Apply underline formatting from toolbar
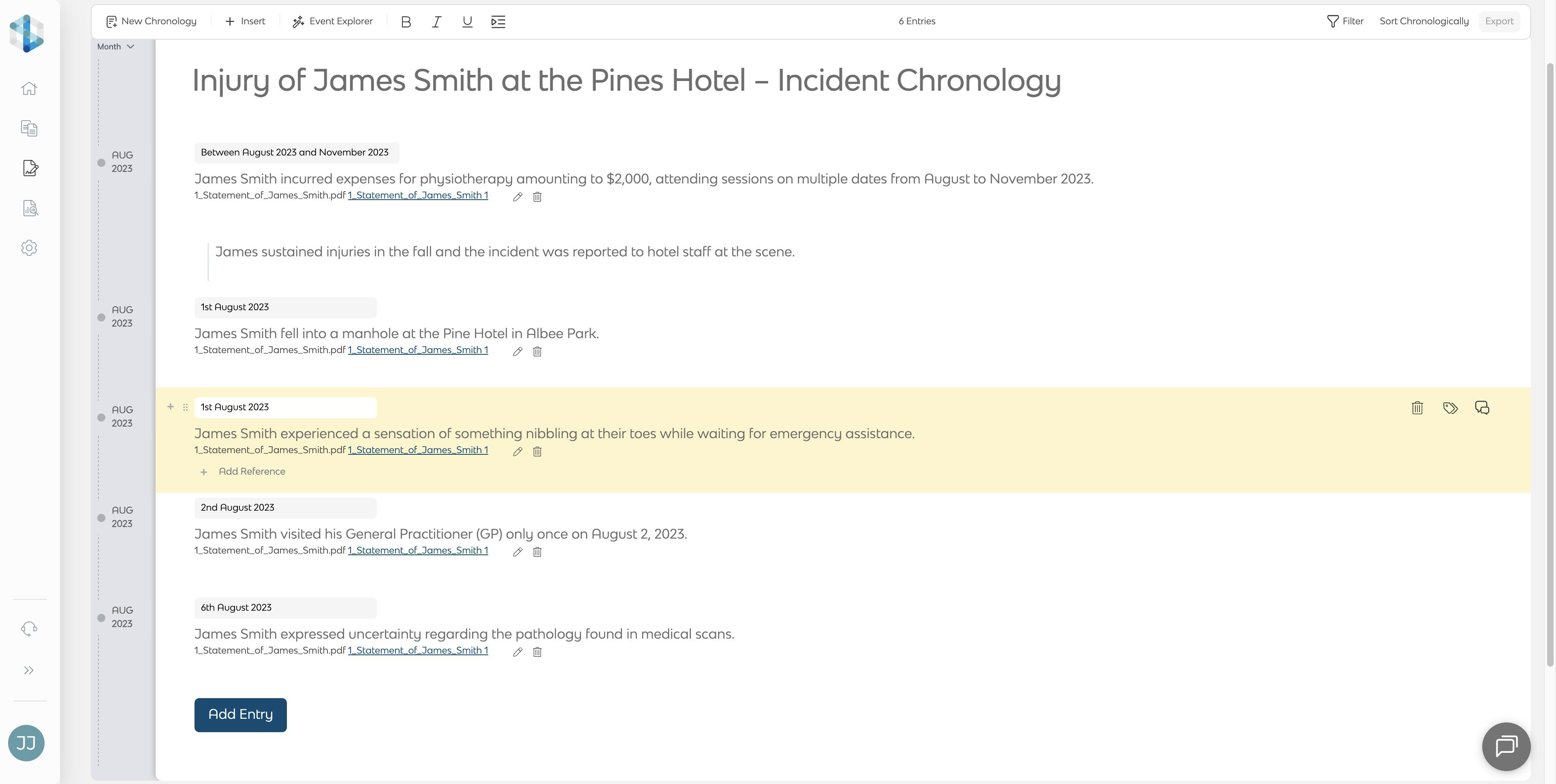 click(x=467, y=22)
